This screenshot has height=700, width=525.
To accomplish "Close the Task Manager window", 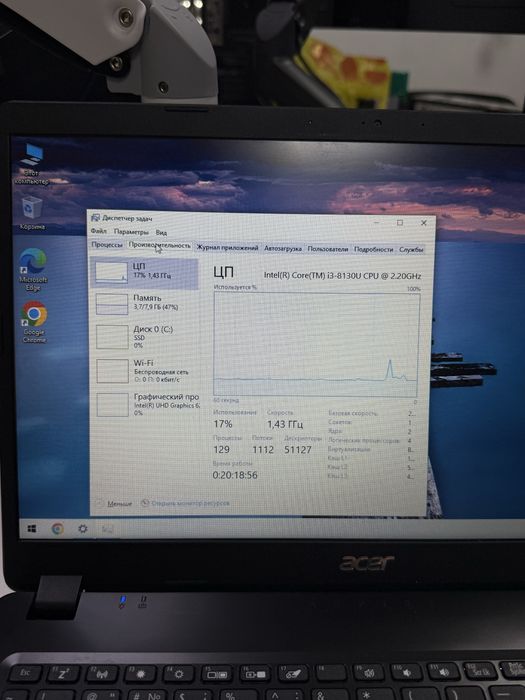I will 424,222.
